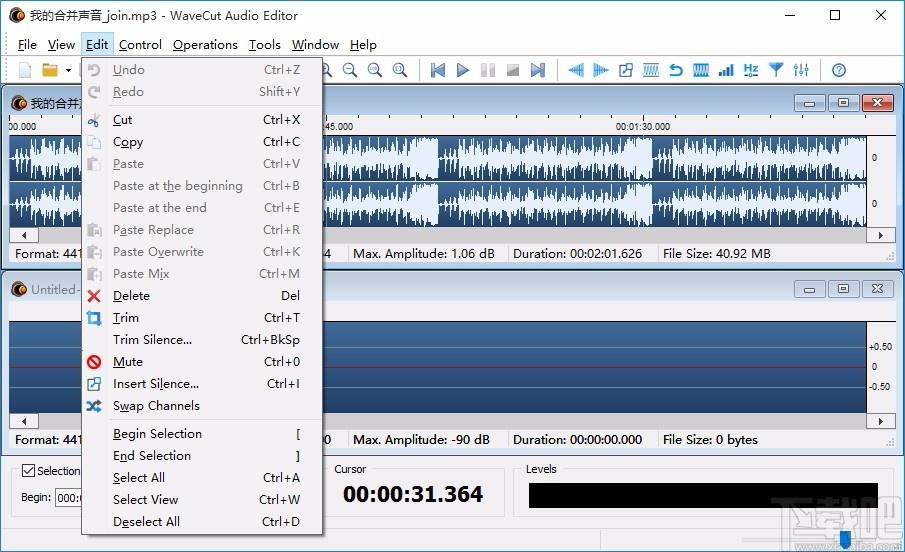Screen dimensions: 905x552
Task: Click the Levels meter bar
Action: (703, 495)
